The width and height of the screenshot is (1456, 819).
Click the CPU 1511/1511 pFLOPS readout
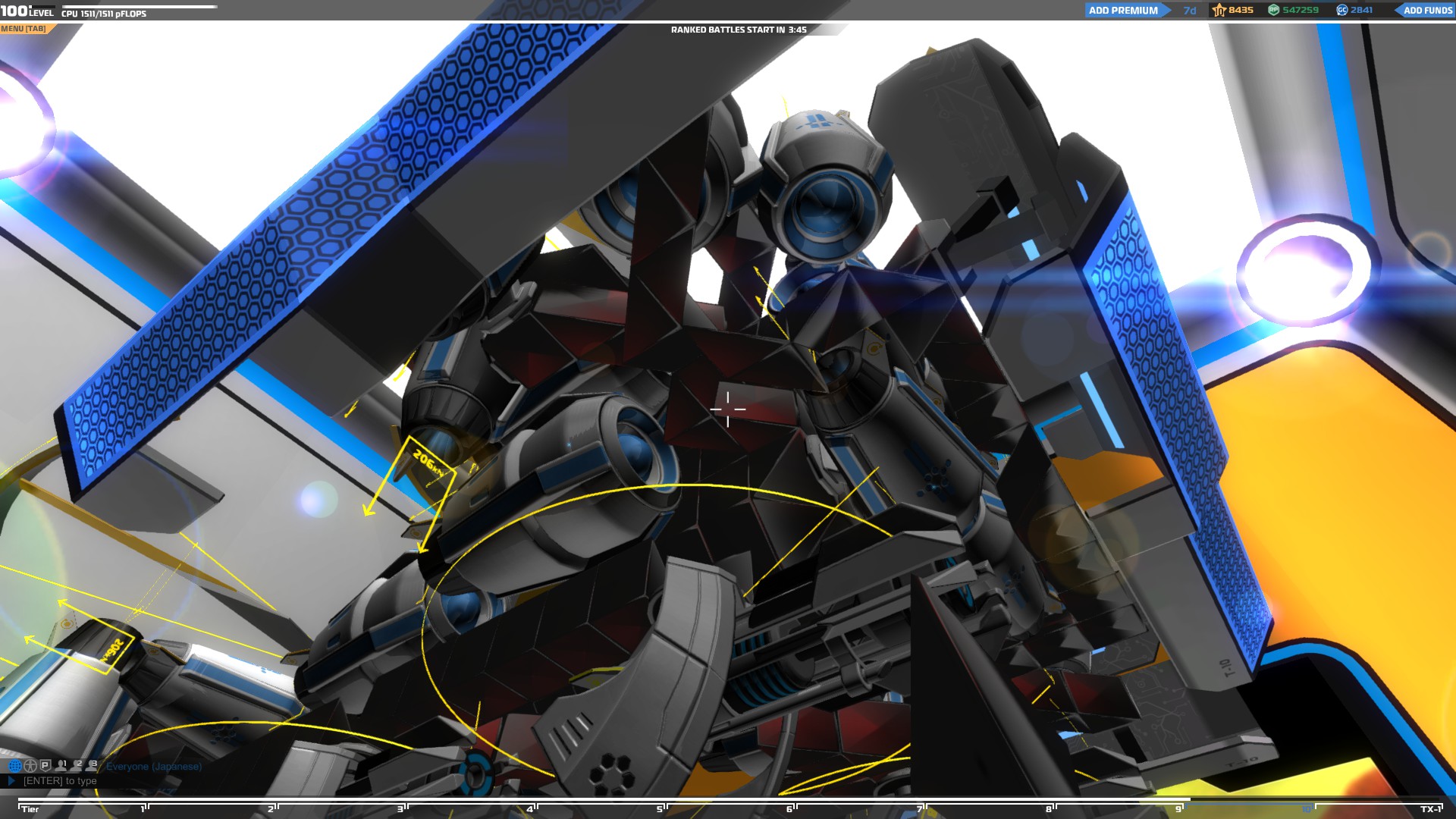[104, 14]
